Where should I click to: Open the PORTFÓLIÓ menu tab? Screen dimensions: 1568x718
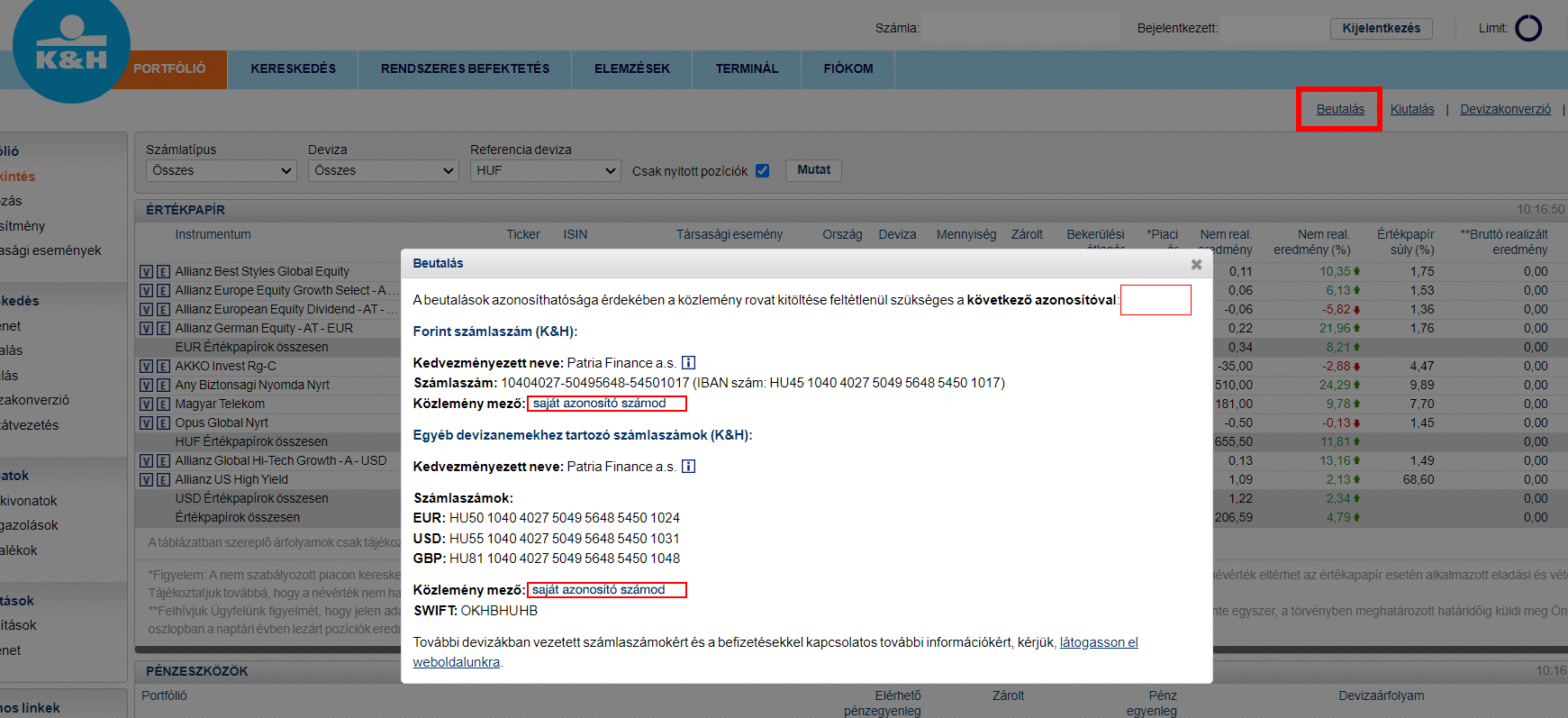pyautogui.click(x=170, y=68)
